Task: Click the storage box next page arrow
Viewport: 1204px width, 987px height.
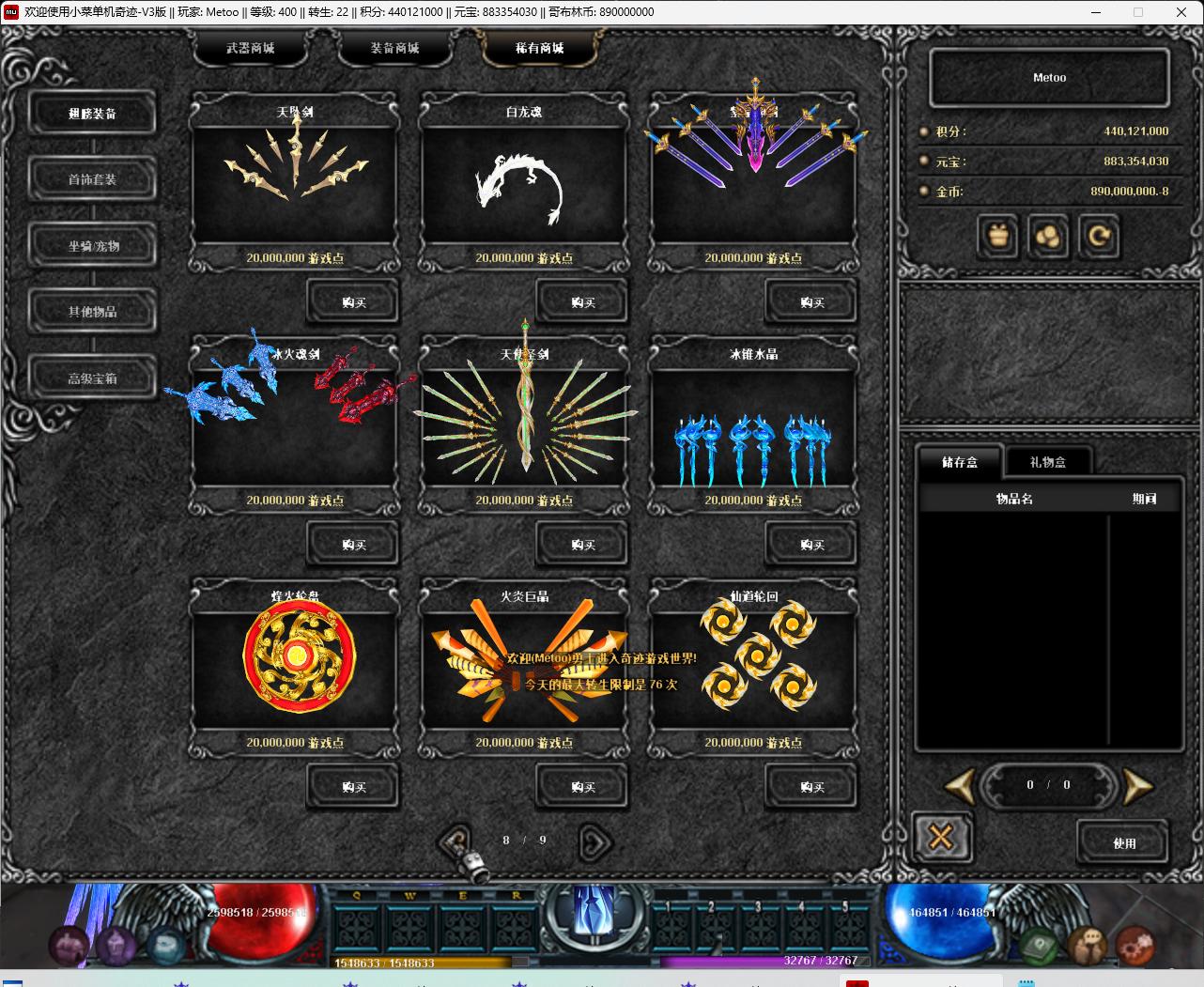Action: pyautogui.click(x=1137, y=786)
